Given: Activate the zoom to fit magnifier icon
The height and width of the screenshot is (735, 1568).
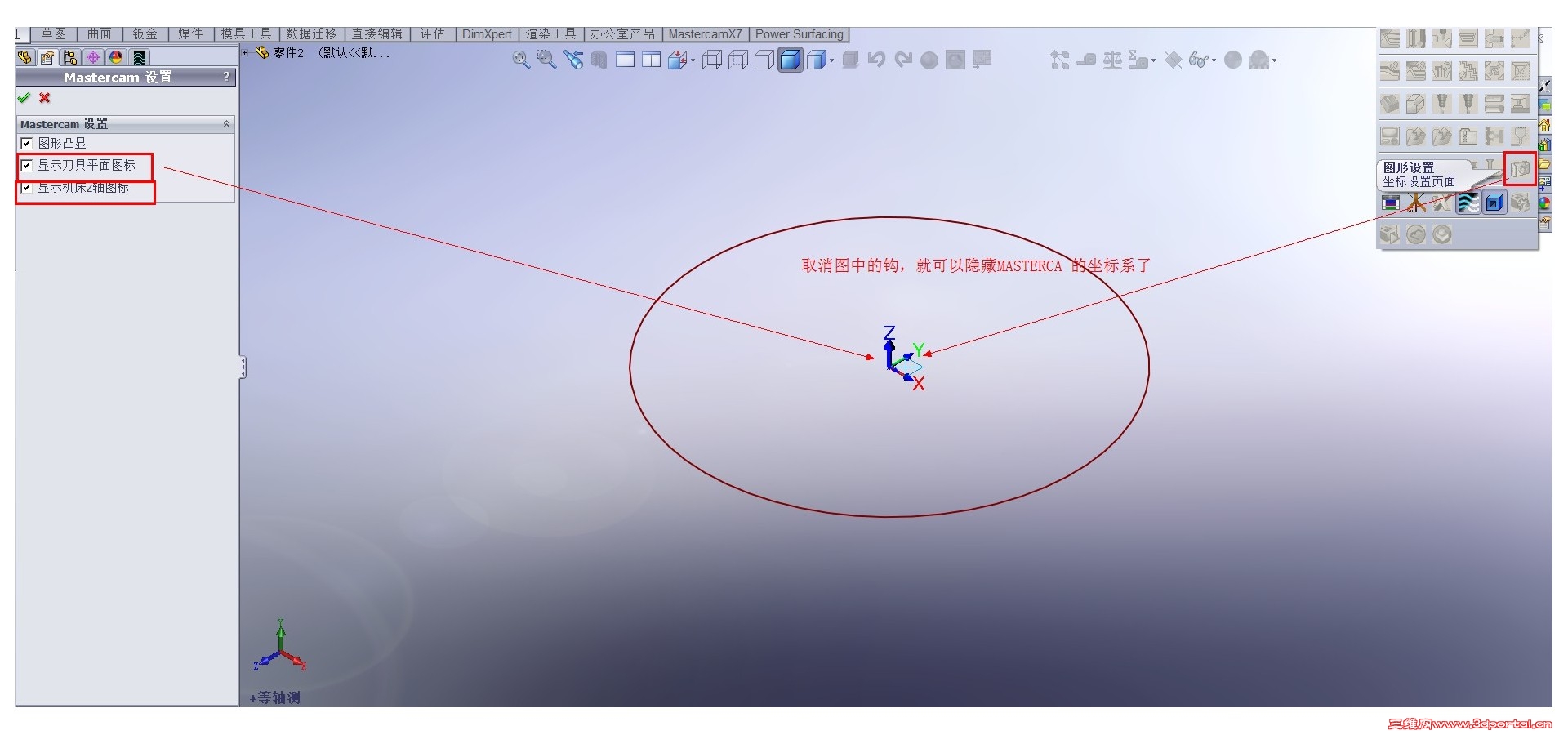Looking at the screenshot, I should [520, 60].
